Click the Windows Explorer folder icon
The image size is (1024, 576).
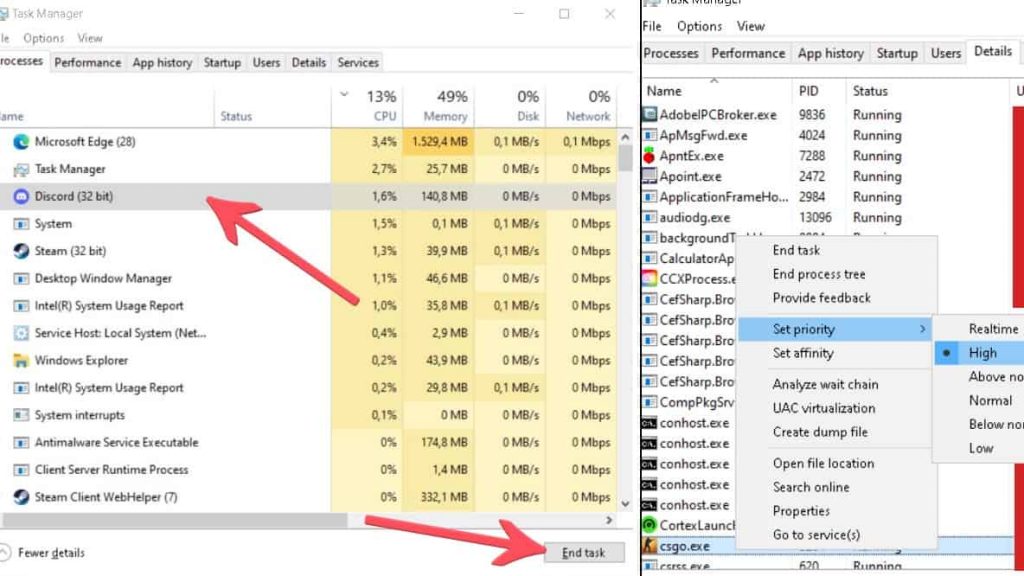click(21, 360)
